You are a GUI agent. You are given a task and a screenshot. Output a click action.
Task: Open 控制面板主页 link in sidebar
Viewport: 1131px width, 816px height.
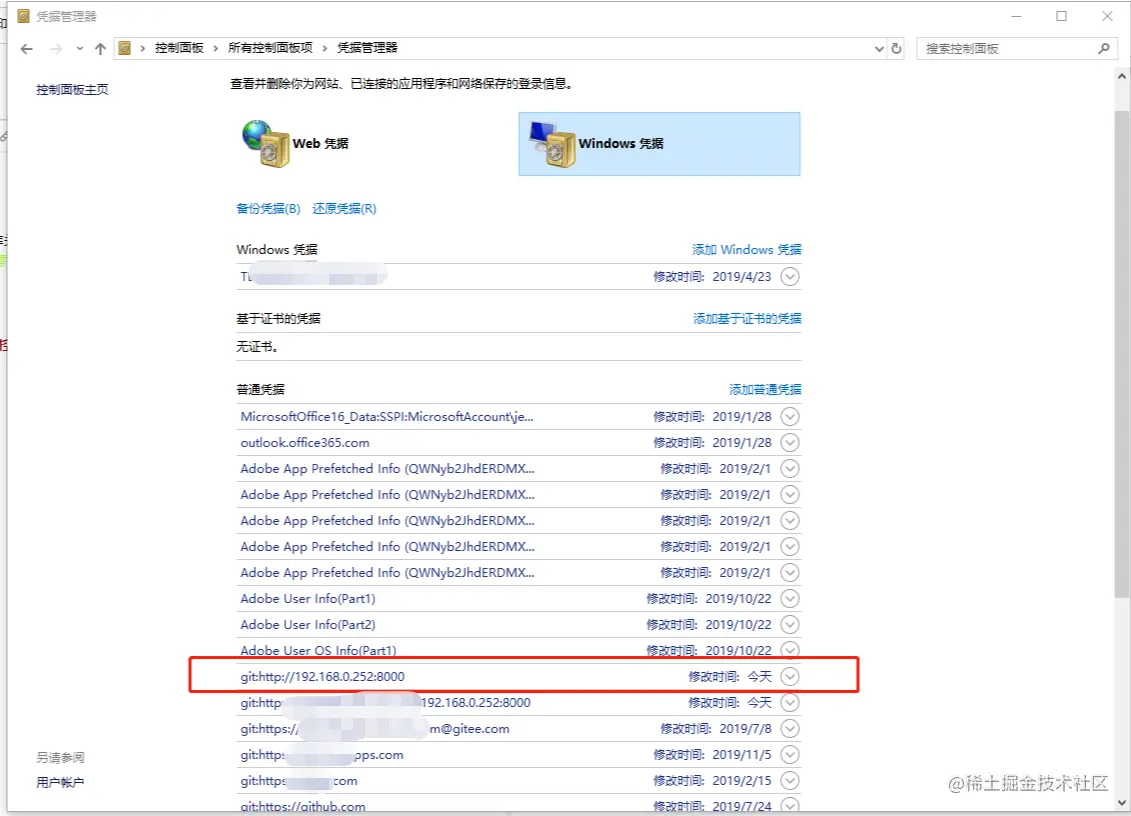click(x=72, y=89)
